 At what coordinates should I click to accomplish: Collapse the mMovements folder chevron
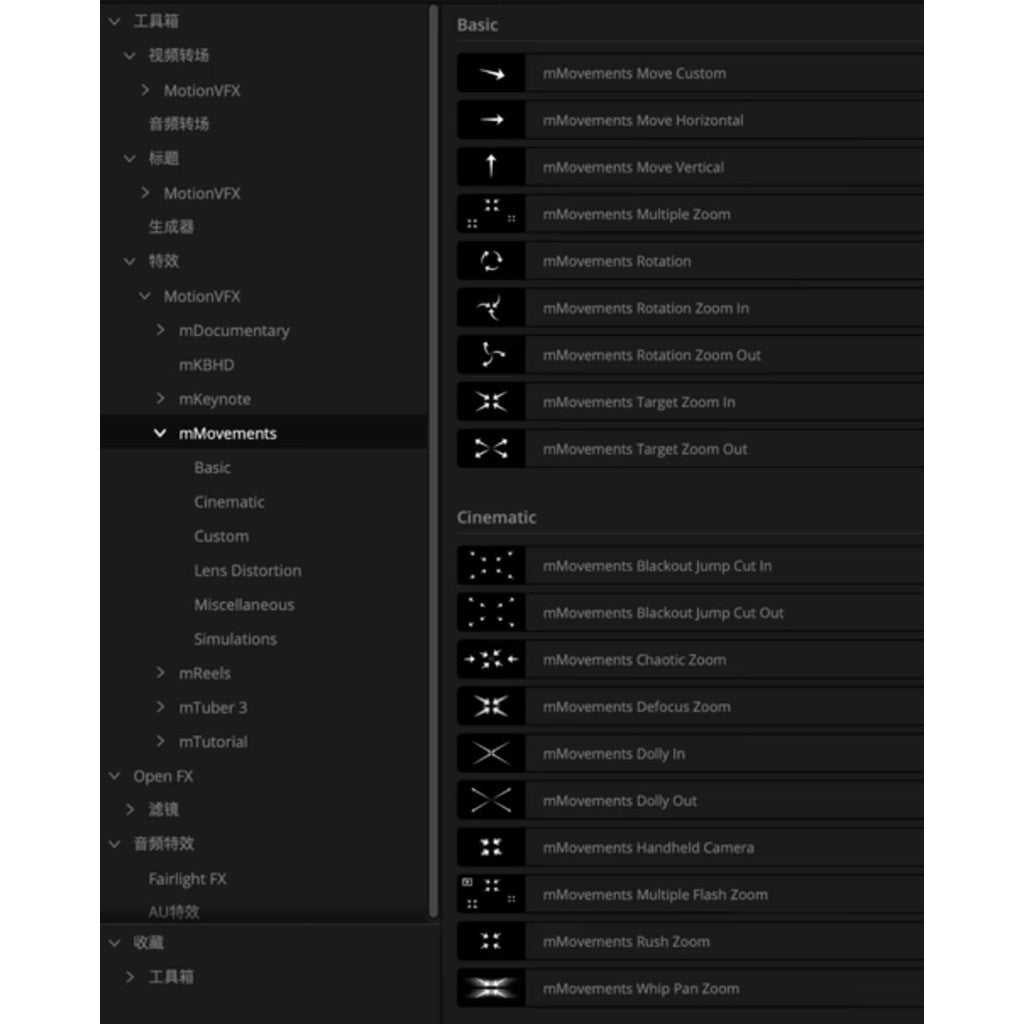(x=160, y=433)
